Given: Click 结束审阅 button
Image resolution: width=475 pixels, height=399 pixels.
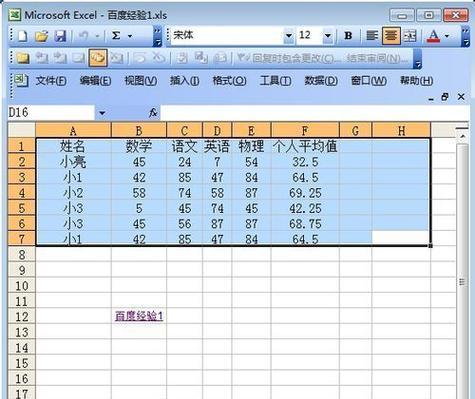Looking at the screenshot, I should click(x=377, y=59).
